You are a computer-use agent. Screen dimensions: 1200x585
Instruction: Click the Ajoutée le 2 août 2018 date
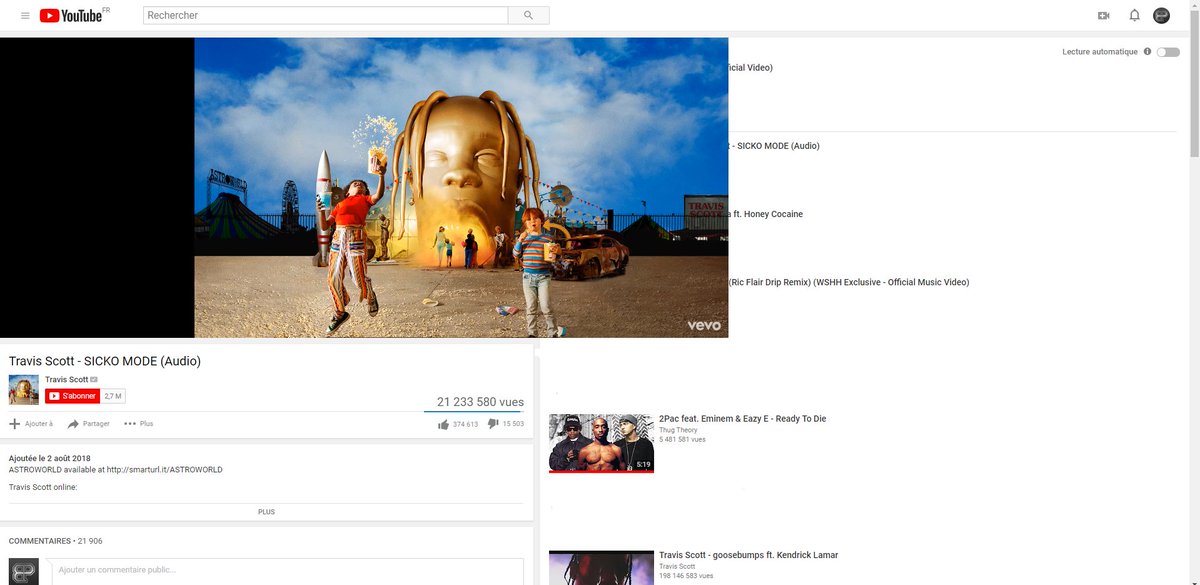[50, 458]
